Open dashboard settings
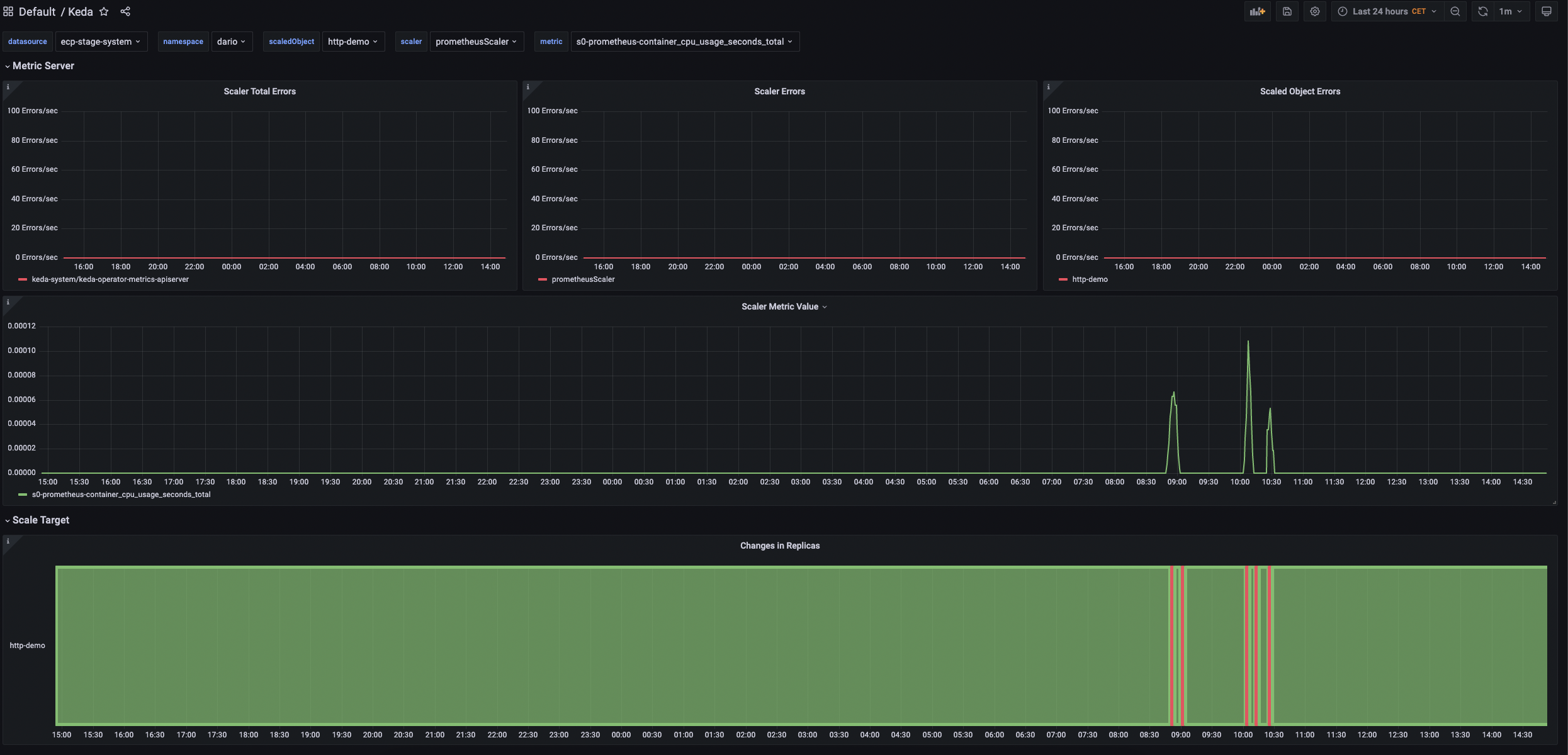The width and height of the screenshot is (1568, 755). [x=1315, y=11]
